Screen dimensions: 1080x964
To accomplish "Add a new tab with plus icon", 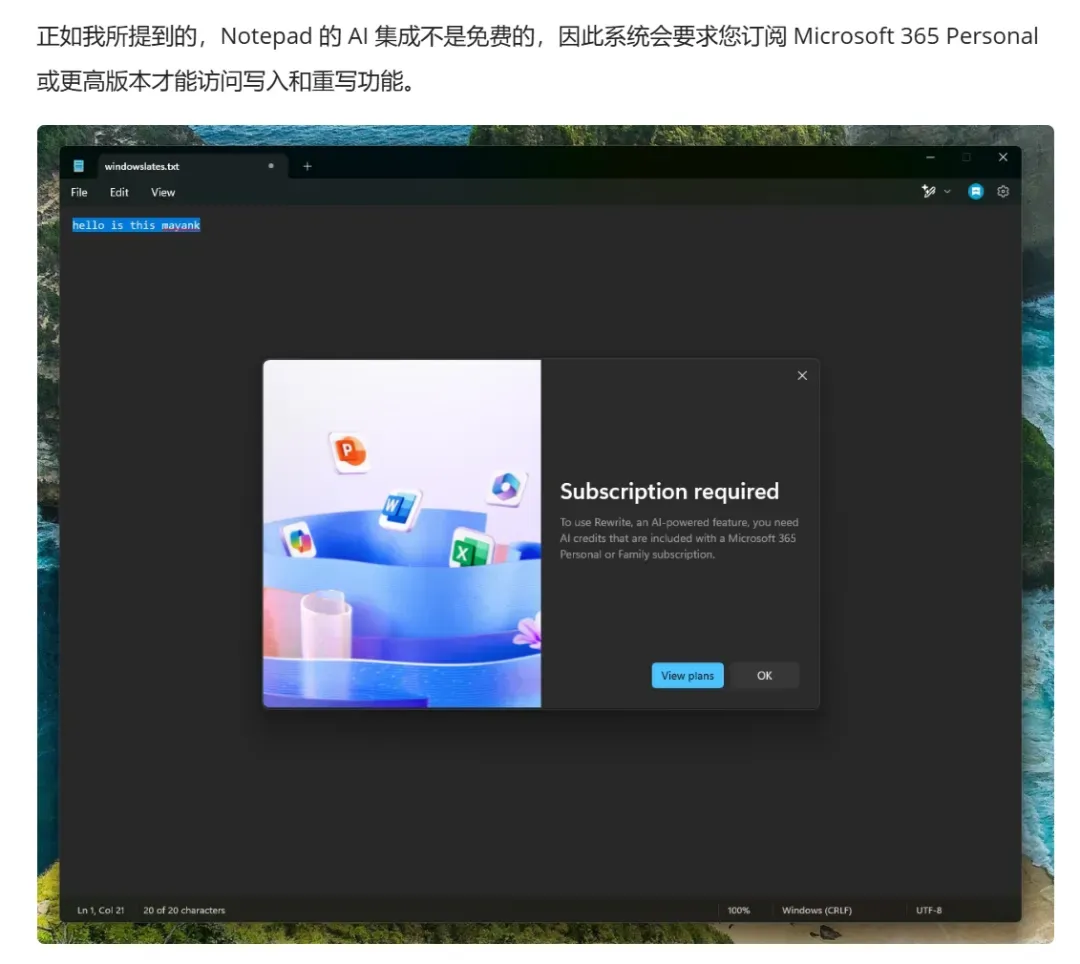I will tap(307, 166).
